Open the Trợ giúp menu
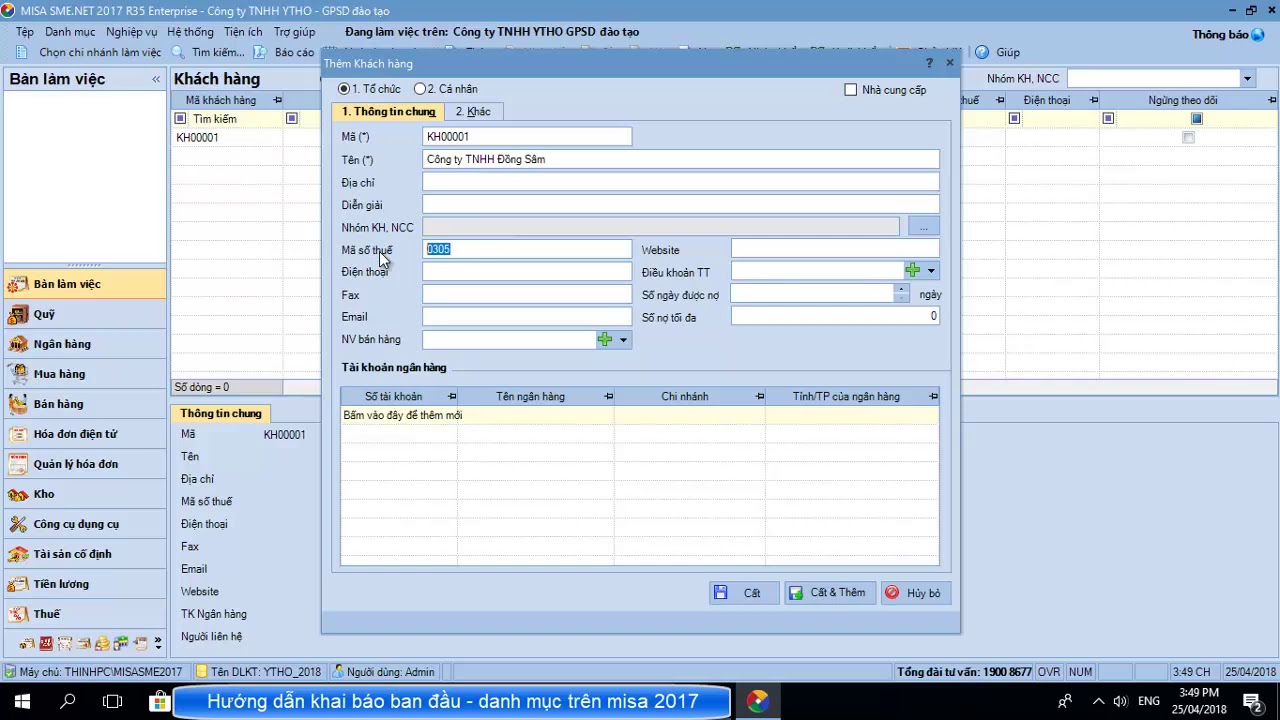Viewport: 1280px width, 720px height. 294,32
